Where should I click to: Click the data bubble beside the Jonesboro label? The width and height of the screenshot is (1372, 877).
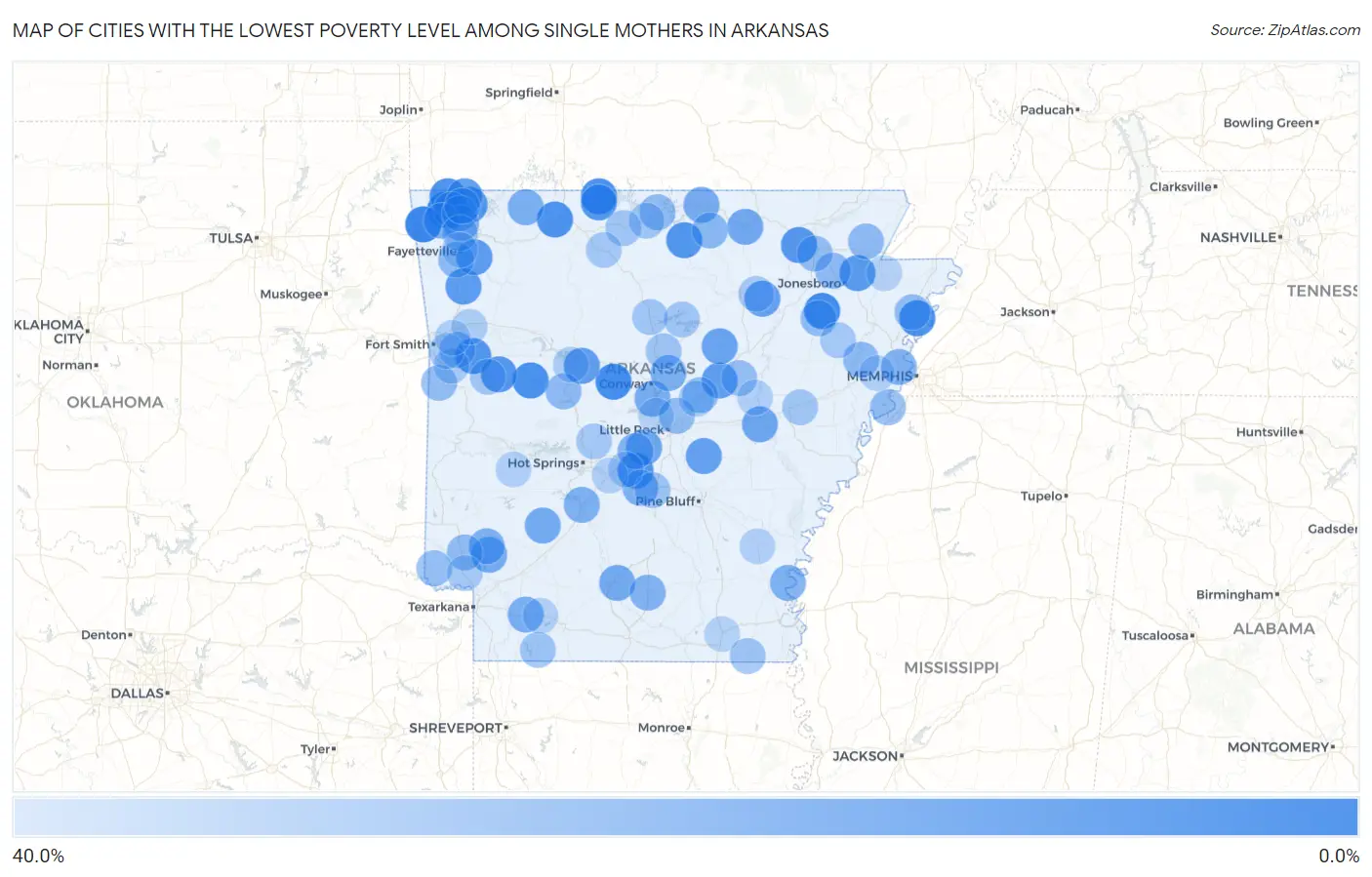pyautogui.click(x=857, y=273)
